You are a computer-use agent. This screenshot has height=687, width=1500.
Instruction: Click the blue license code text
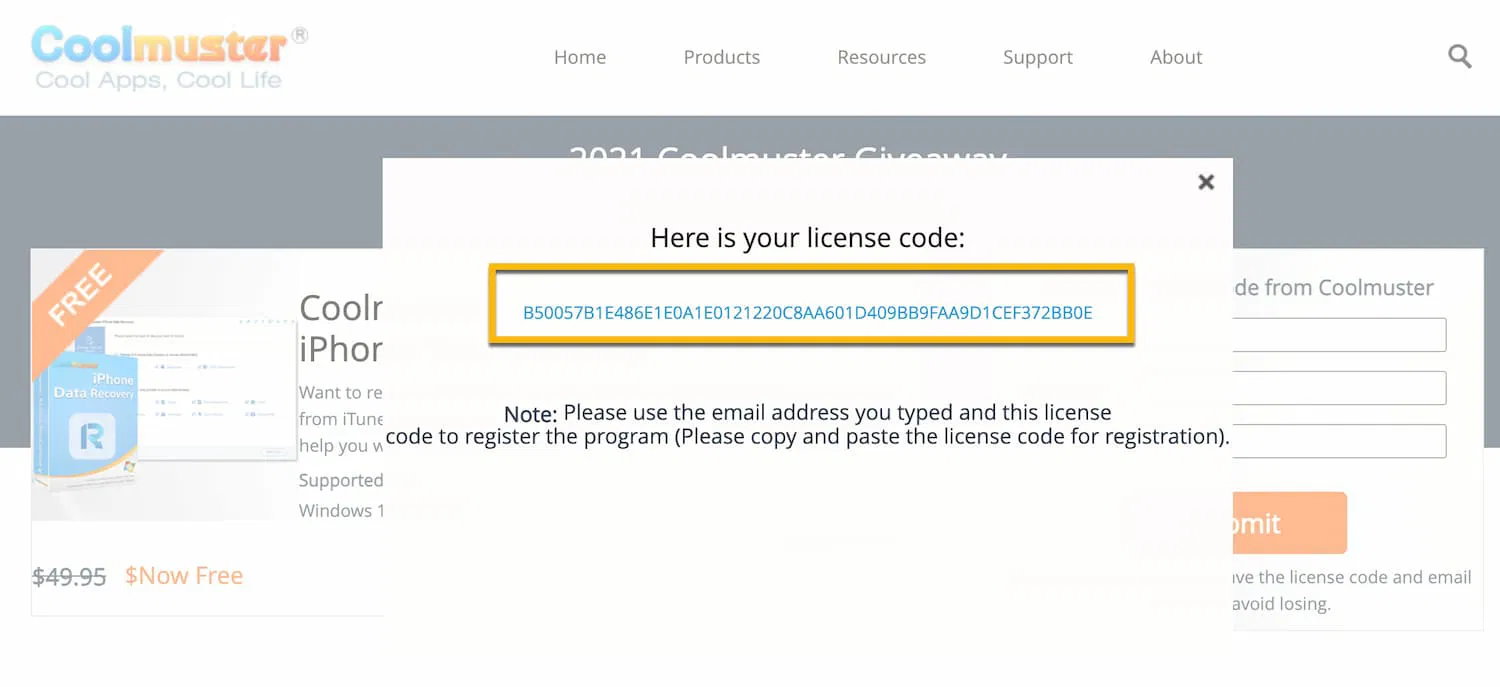808,313
